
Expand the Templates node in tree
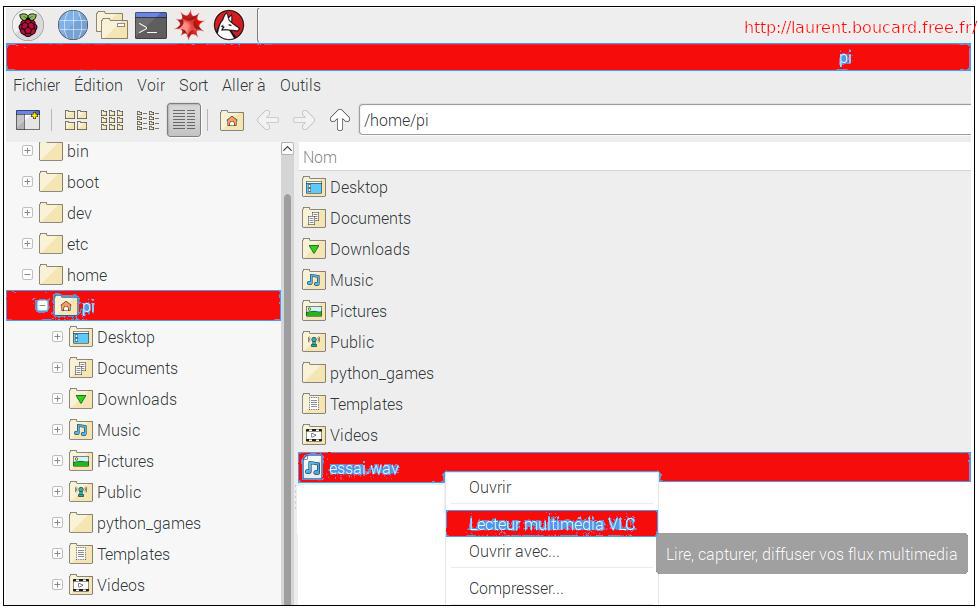[57, 554]
